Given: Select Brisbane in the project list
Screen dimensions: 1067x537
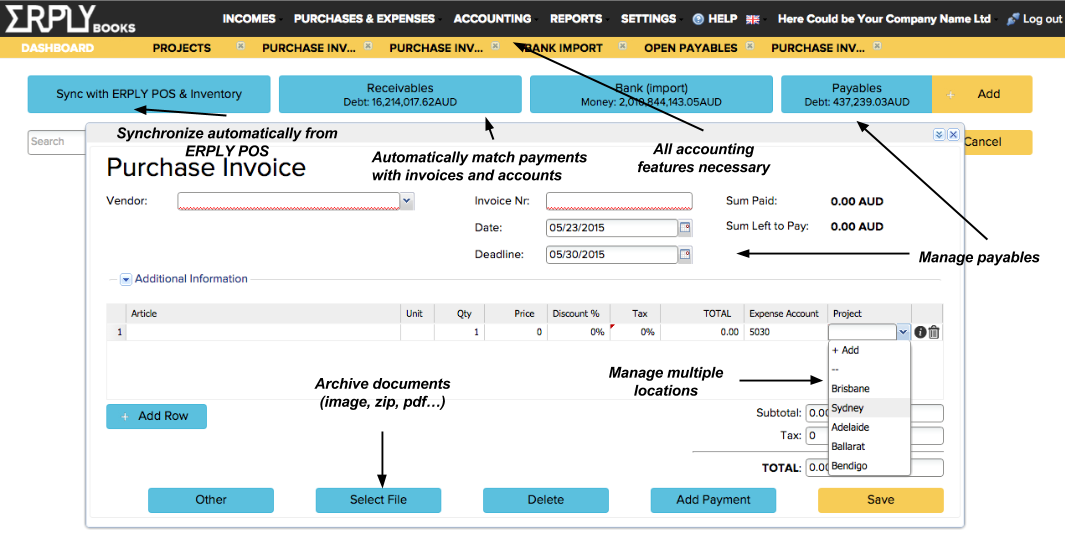Looking at the screenshot, I should tap(850, 388).
